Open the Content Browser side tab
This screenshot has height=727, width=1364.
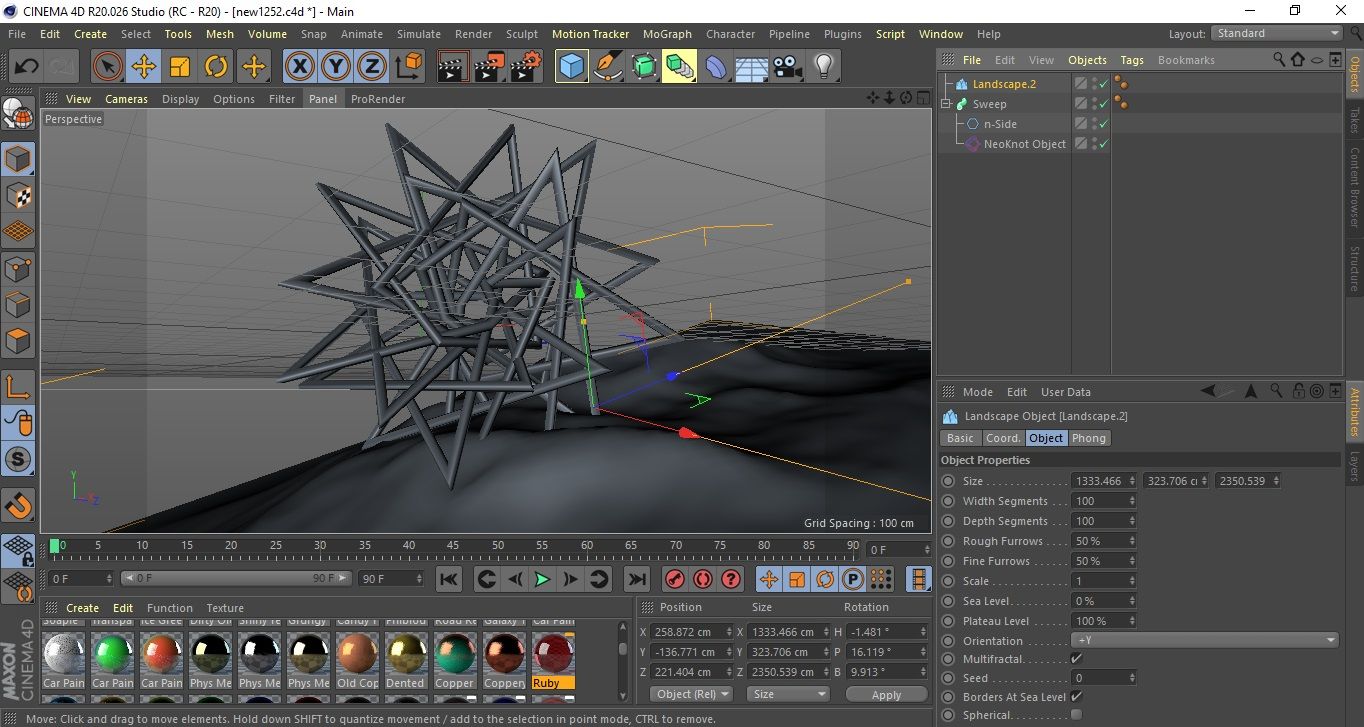[x=1355, y=188]
